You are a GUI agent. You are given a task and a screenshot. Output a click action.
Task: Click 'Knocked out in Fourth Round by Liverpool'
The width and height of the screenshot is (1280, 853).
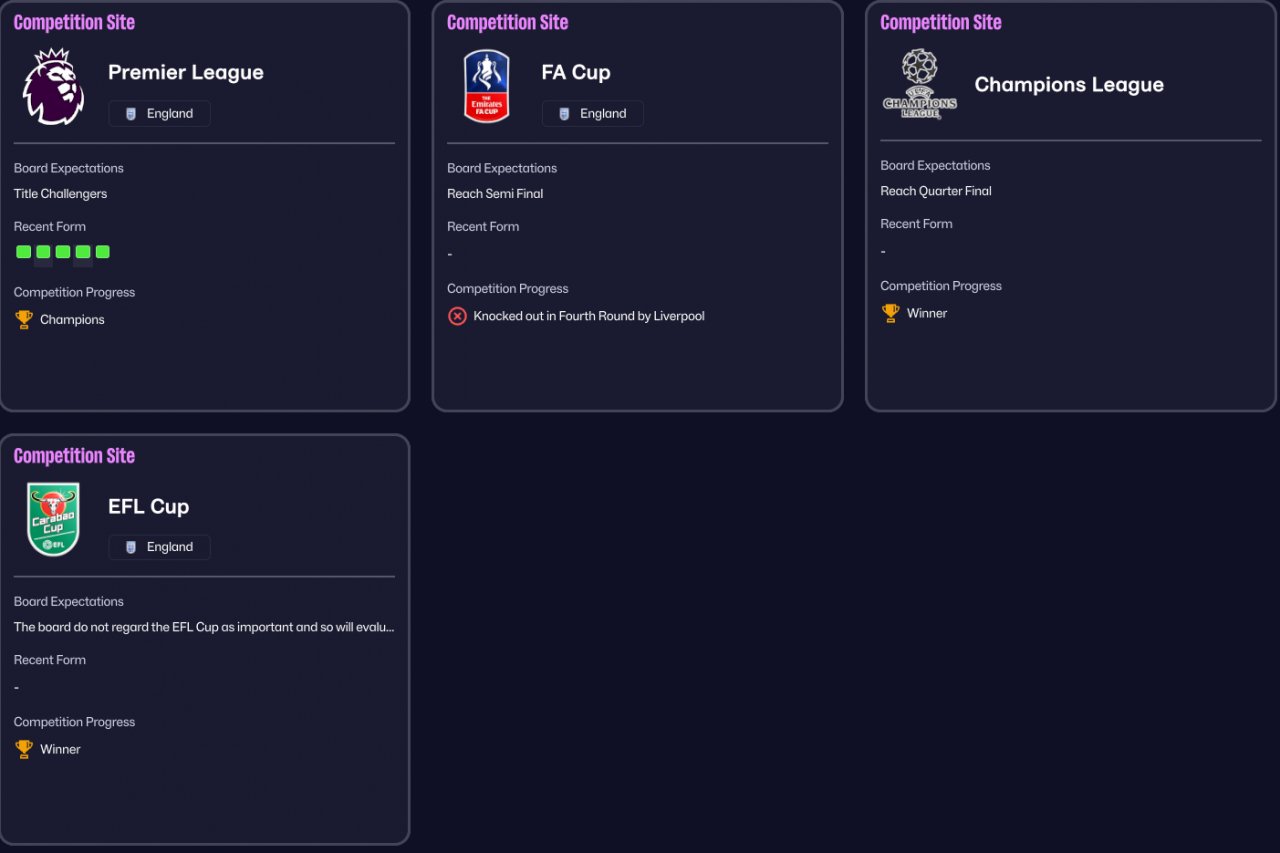[x=589, y=316]
